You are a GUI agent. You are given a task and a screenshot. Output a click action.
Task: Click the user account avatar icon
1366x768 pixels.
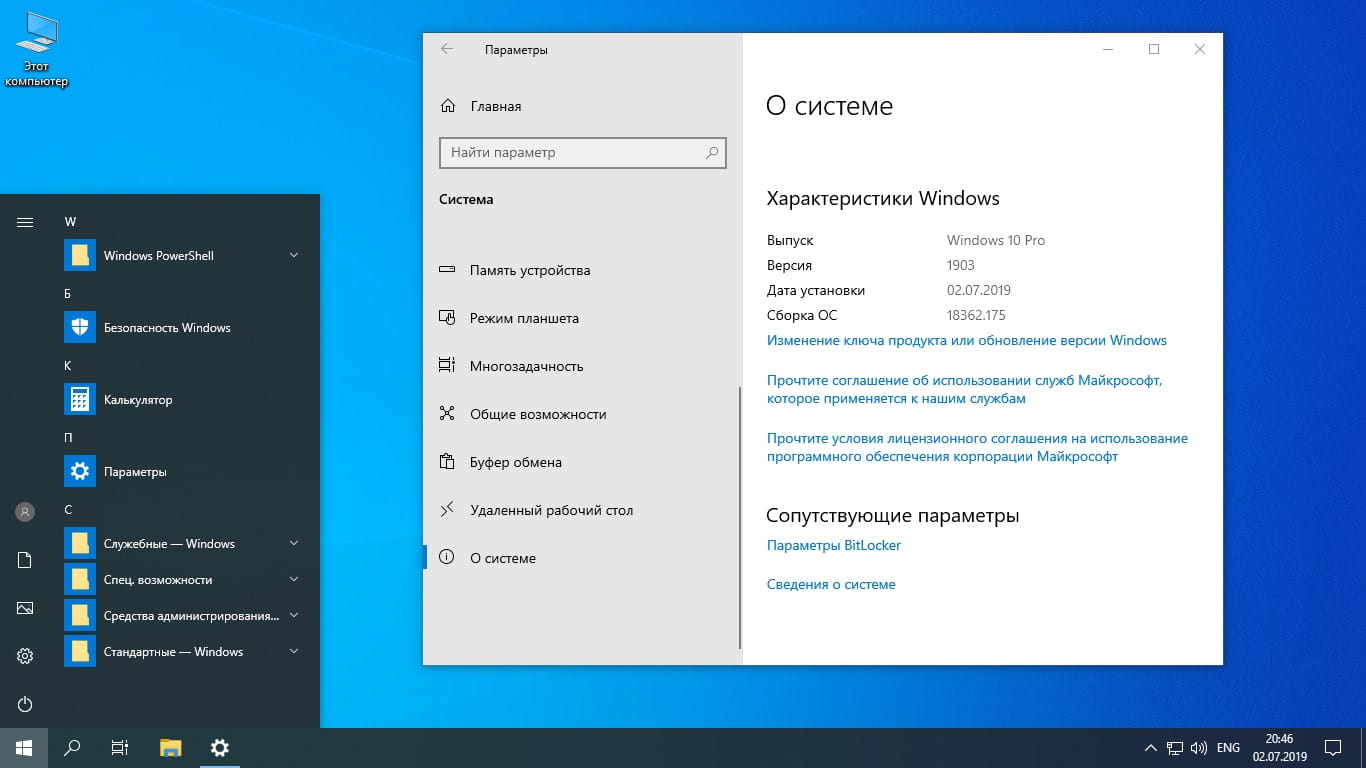(x=25, y=512)
